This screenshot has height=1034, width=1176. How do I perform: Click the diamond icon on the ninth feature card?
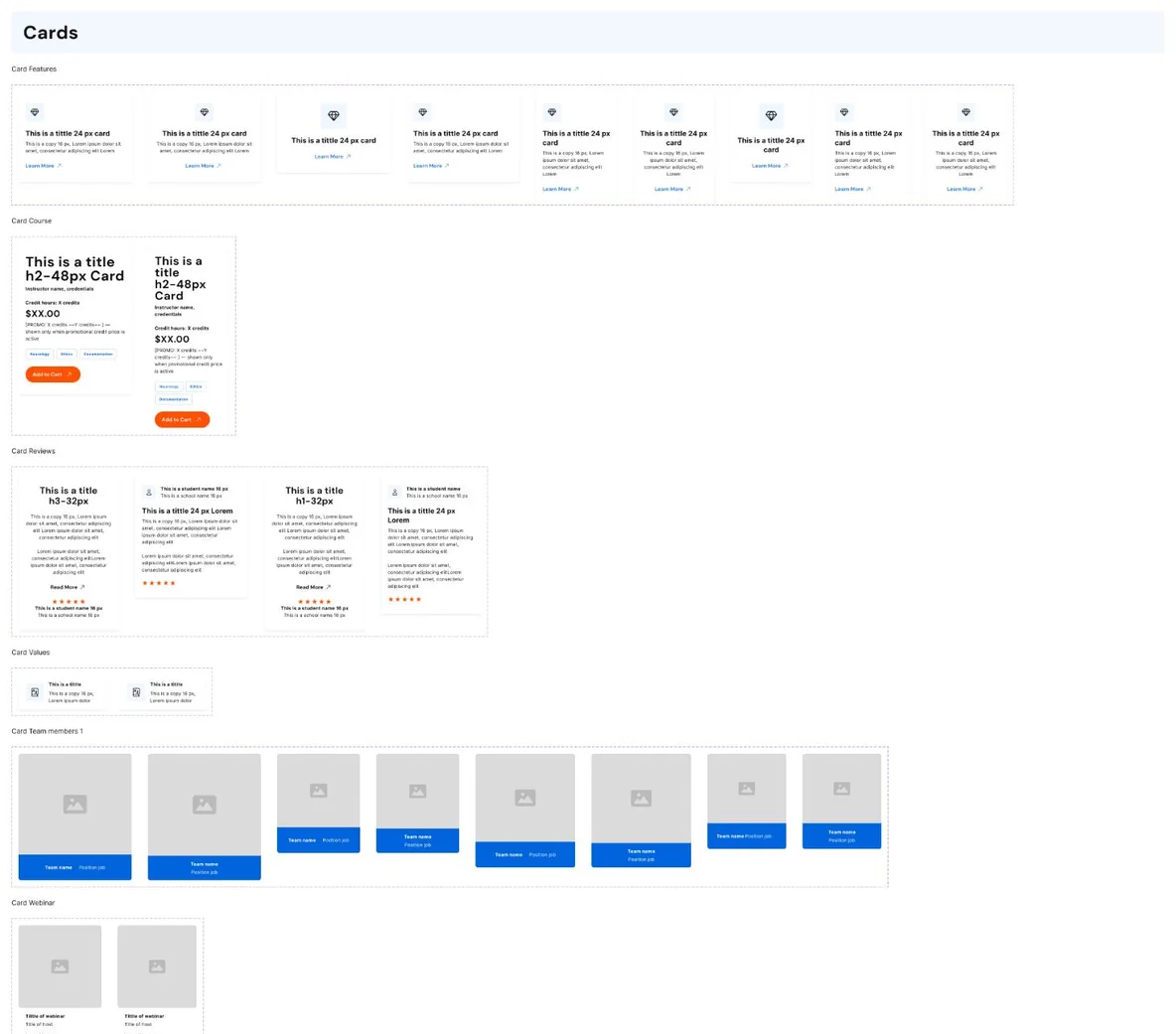[x=966, y=112]
